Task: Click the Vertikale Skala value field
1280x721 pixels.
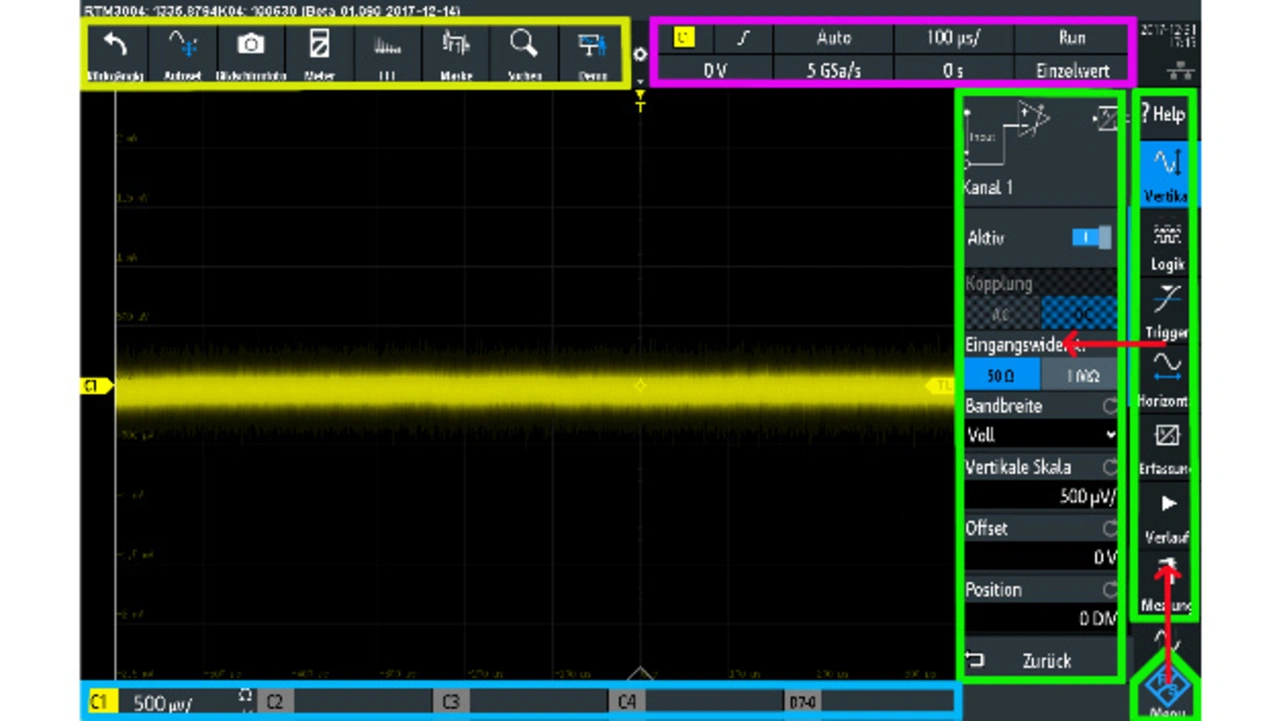Action: point(1040,496)
